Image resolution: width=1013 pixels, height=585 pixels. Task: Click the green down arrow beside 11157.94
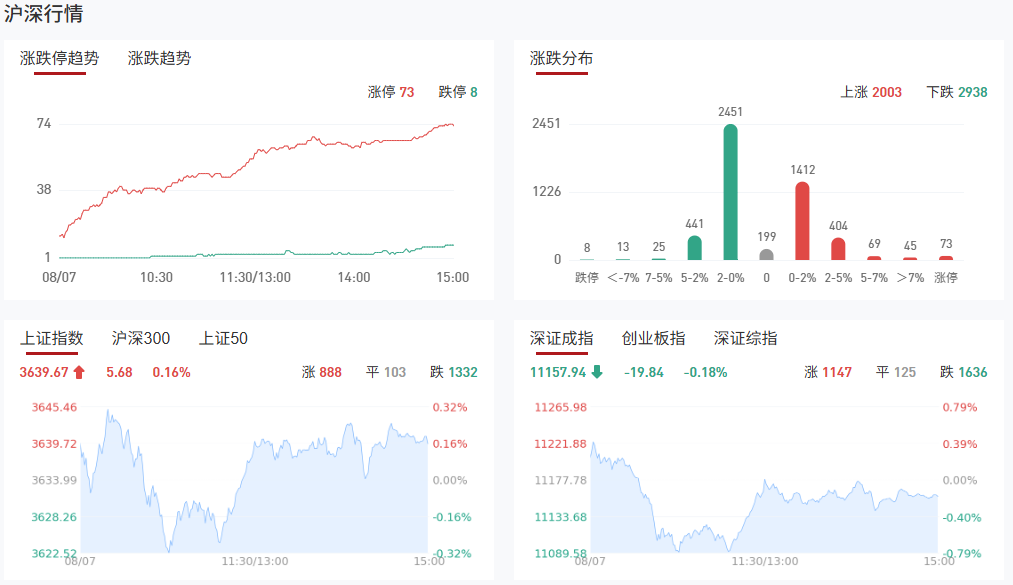coord(597,373)
